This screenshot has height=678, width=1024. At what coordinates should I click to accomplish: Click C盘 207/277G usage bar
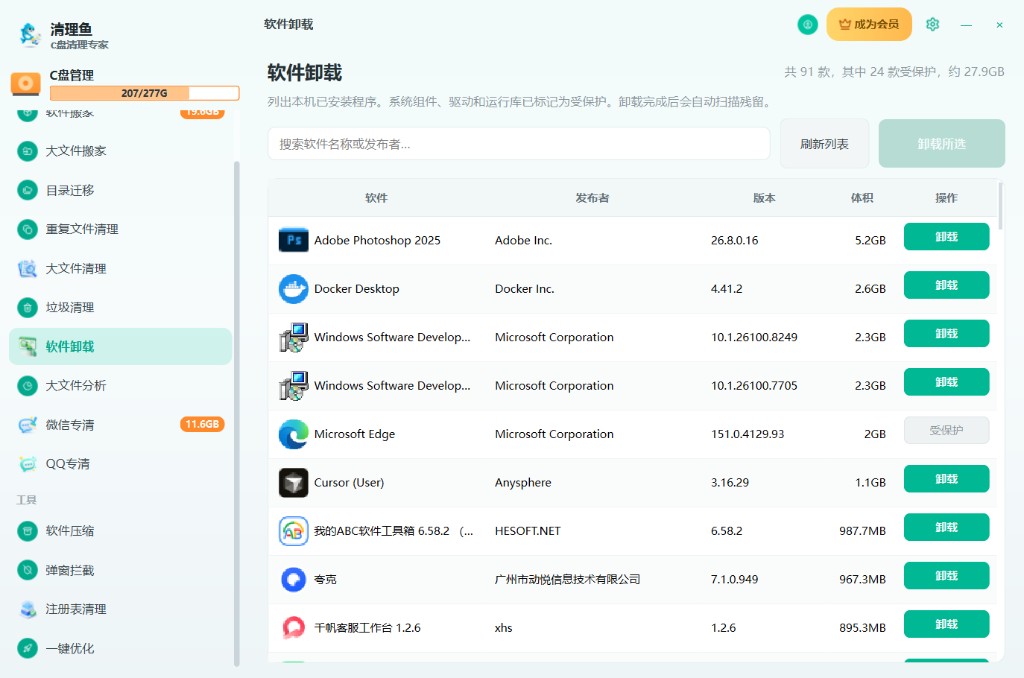(144, 93)
